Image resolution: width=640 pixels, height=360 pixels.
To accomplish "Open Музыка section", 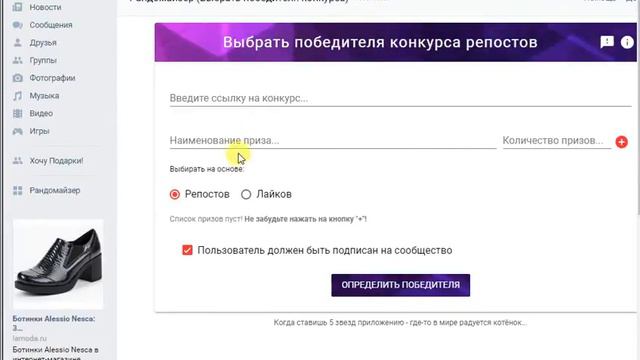I will [44, 96].
